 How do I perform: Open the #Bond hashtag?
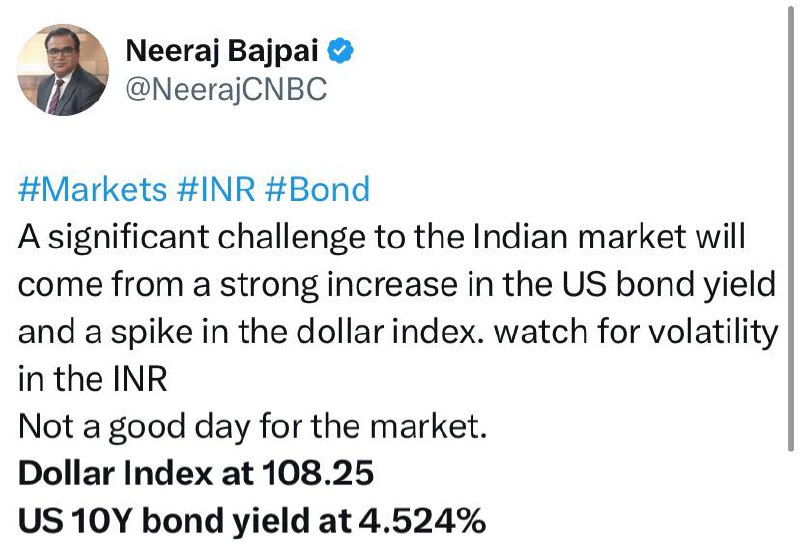317,189
